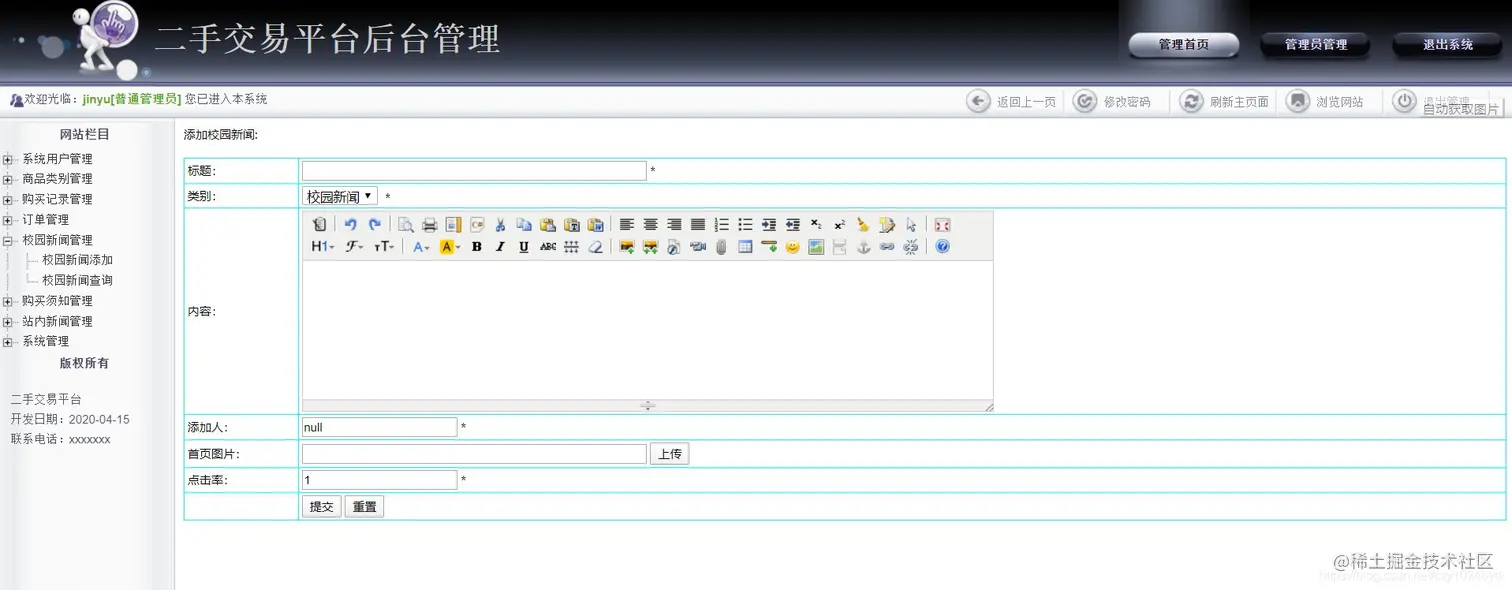This screenshot has height=590, width=1512.
Task: Click the 上传 upload button
Action: click(669, 453)
